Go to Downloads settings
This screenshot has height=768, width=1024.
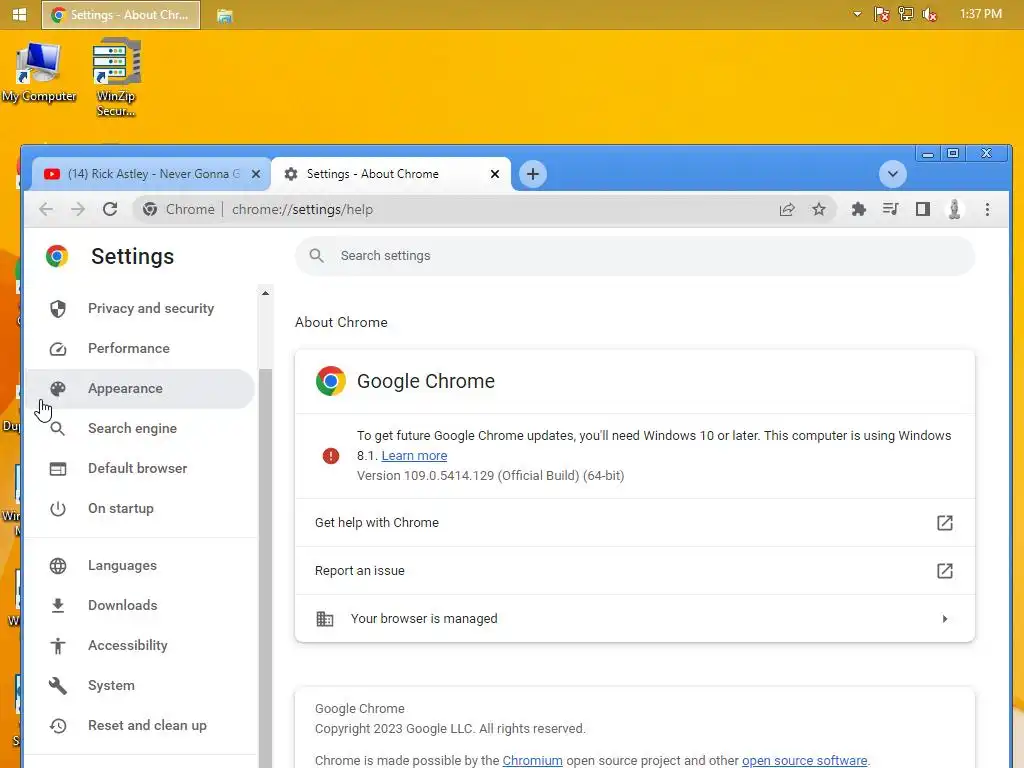click(x=140, y=605)
